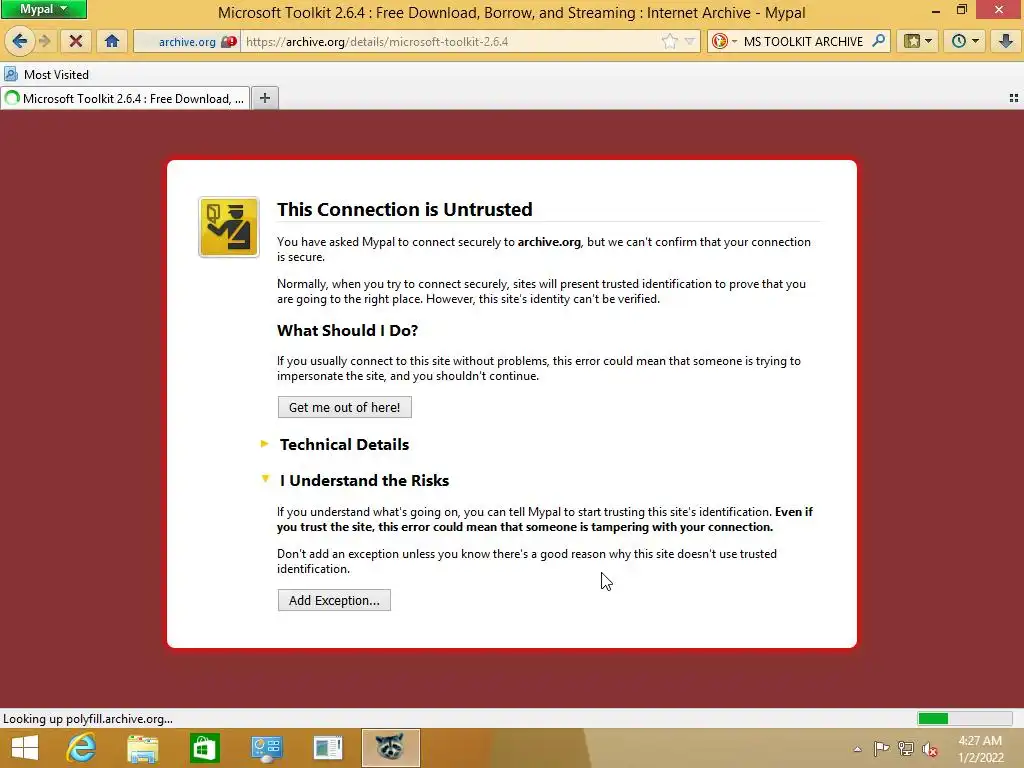Launch Internet Explorer from the taskbar
Image resolution: width=1024 pixels, height=768 pixels.
click(82, 748)
